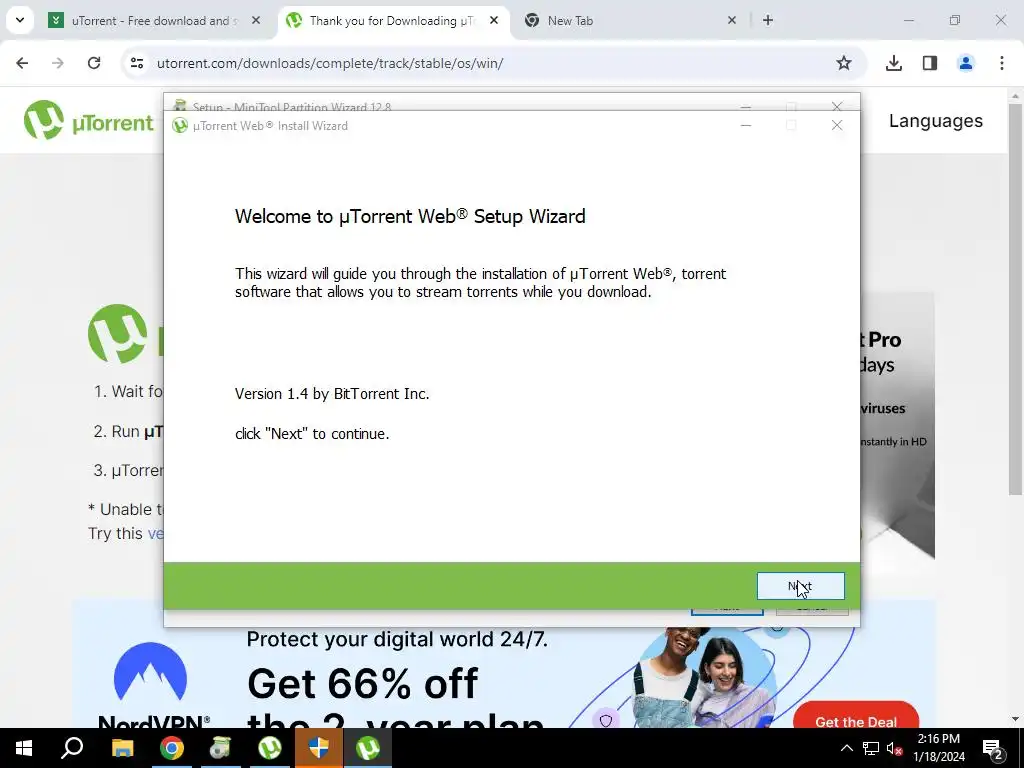The height and width of the screenshot is (768, 1024).
Task: Open Windows Start menu
Action: (24, 748)
